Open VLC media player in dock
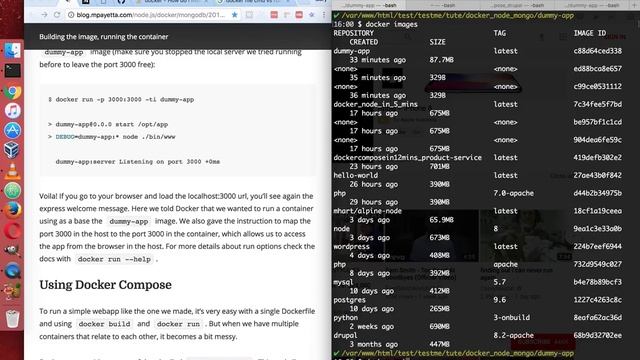 [x=12, y=171]
